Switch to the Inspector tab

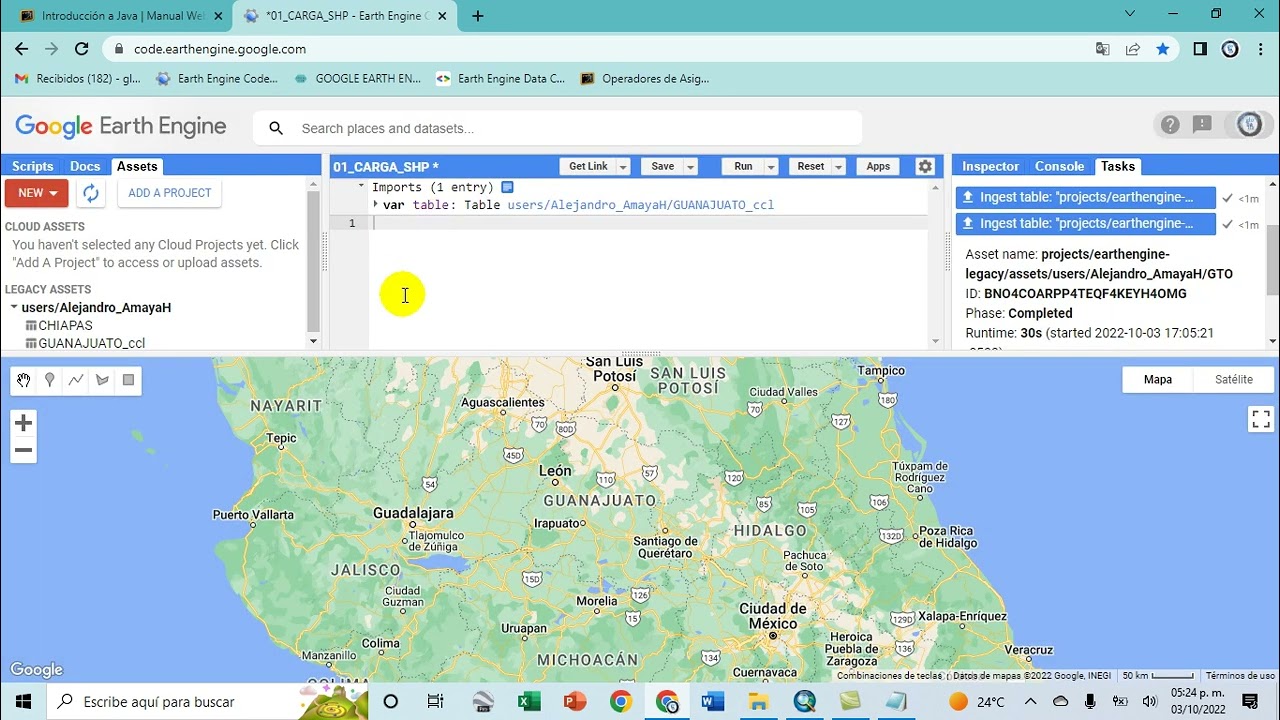(990, 166)
